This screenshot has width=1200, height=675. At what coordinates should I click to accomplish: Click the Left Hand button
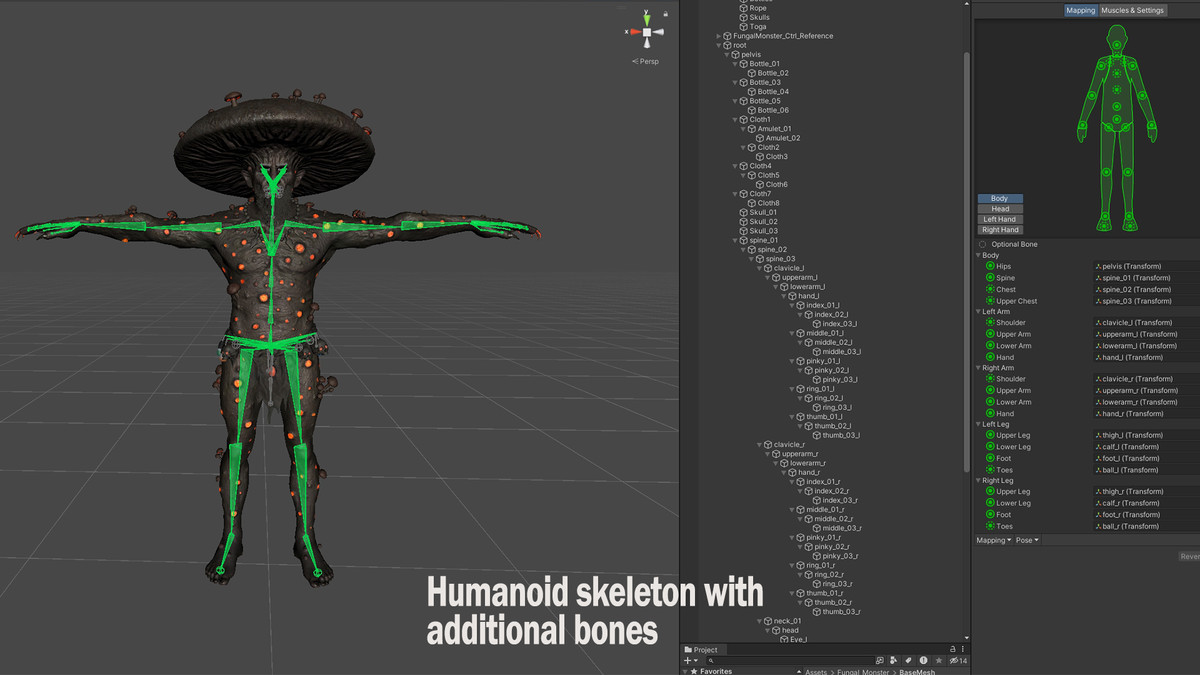click(1000, 219)
